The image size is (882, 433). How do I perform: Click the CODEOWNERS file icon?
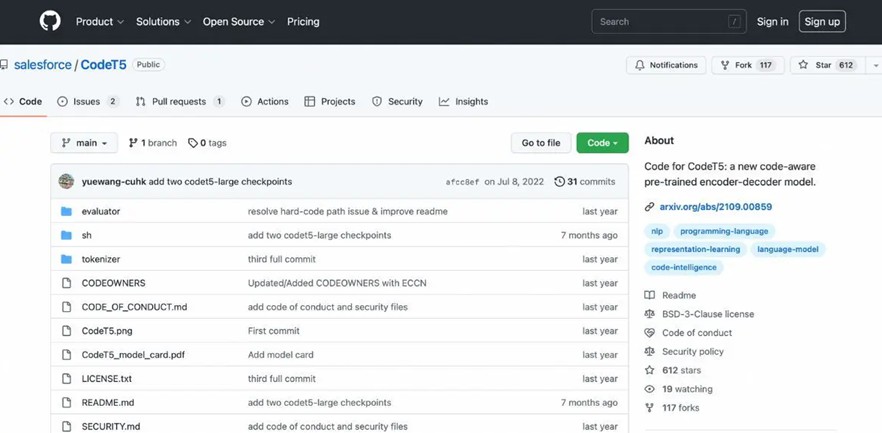(x=66, y=283)
